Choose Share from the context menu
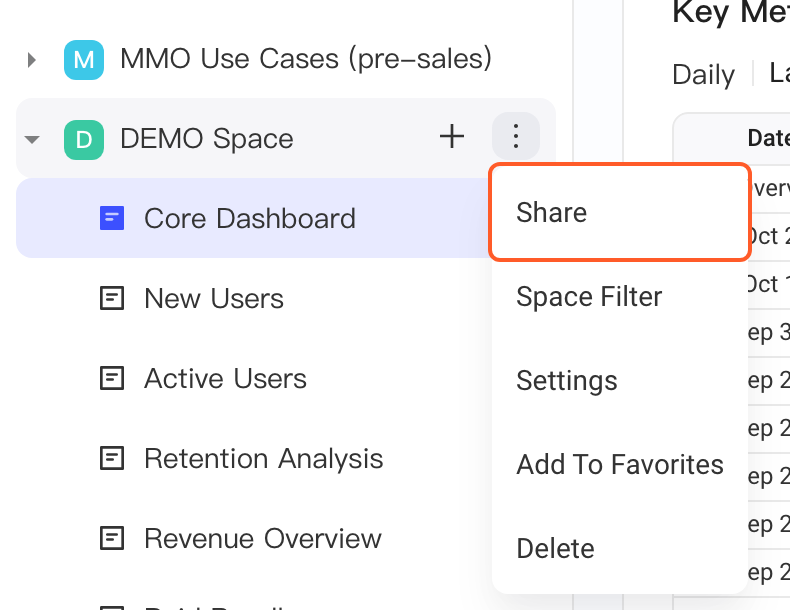This screenshot has width=790, height=610. (620, 212)
